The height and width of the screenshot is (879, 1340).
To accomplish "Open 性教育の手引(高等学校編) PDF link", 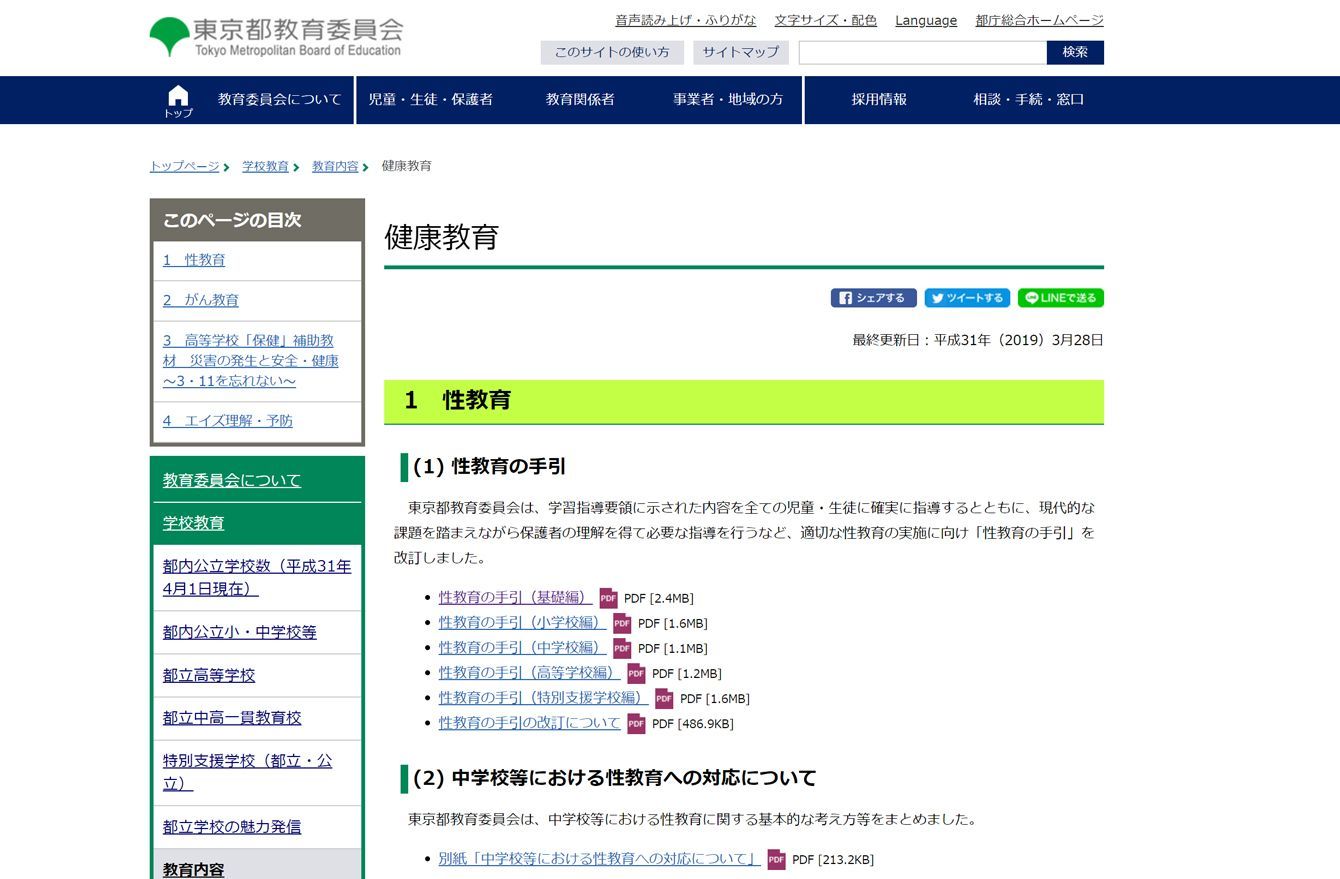I will click(527, 673).
